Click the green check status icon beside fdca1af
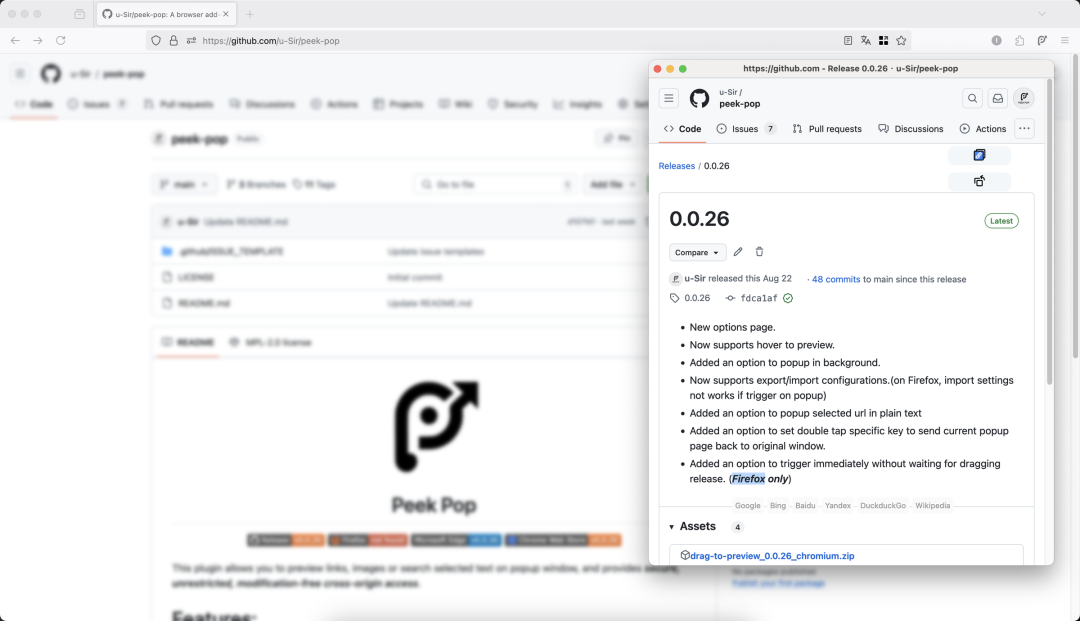 [x=788, y=298]
